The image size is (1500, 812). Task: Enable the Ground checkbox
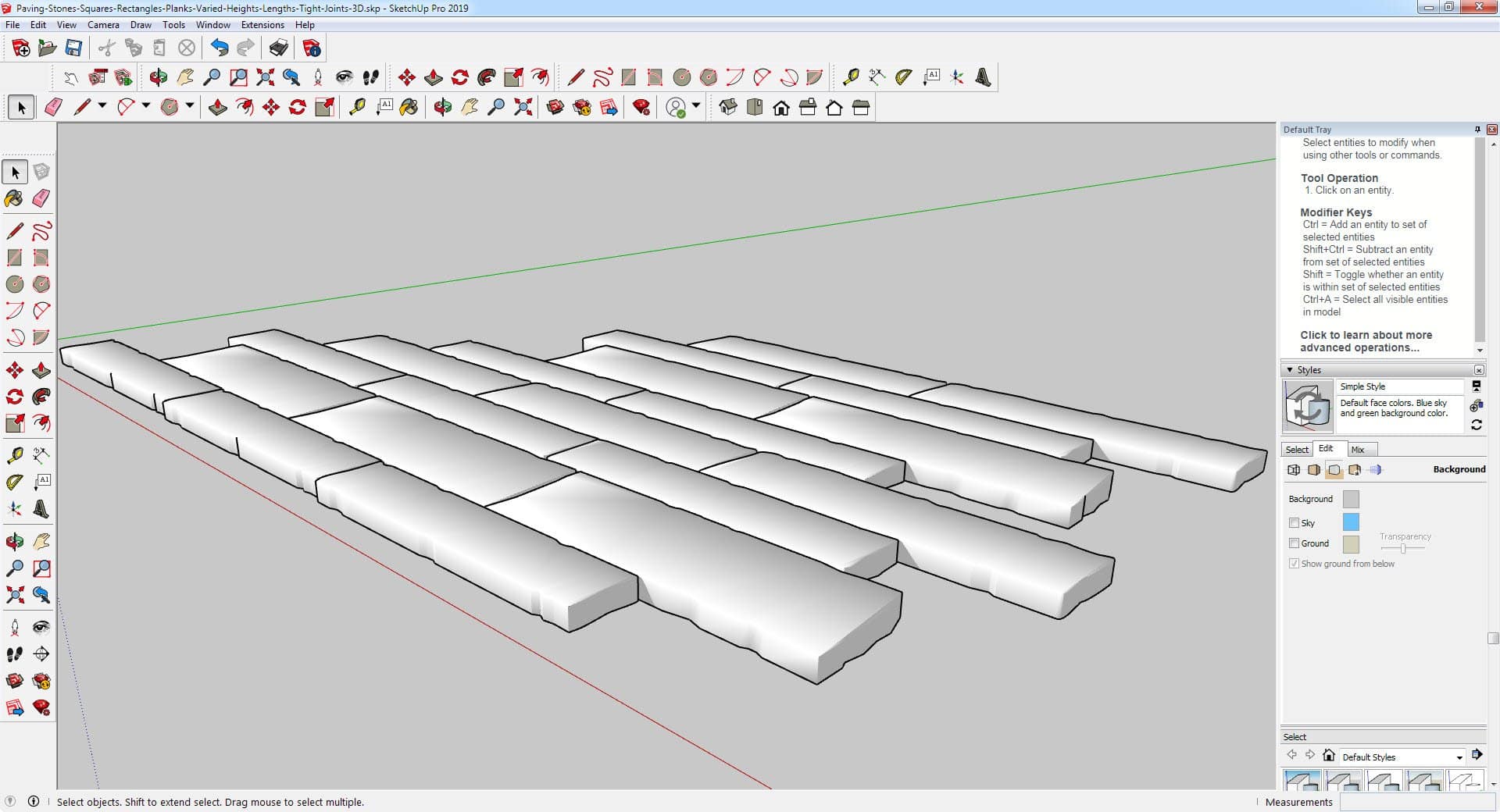1294,543
